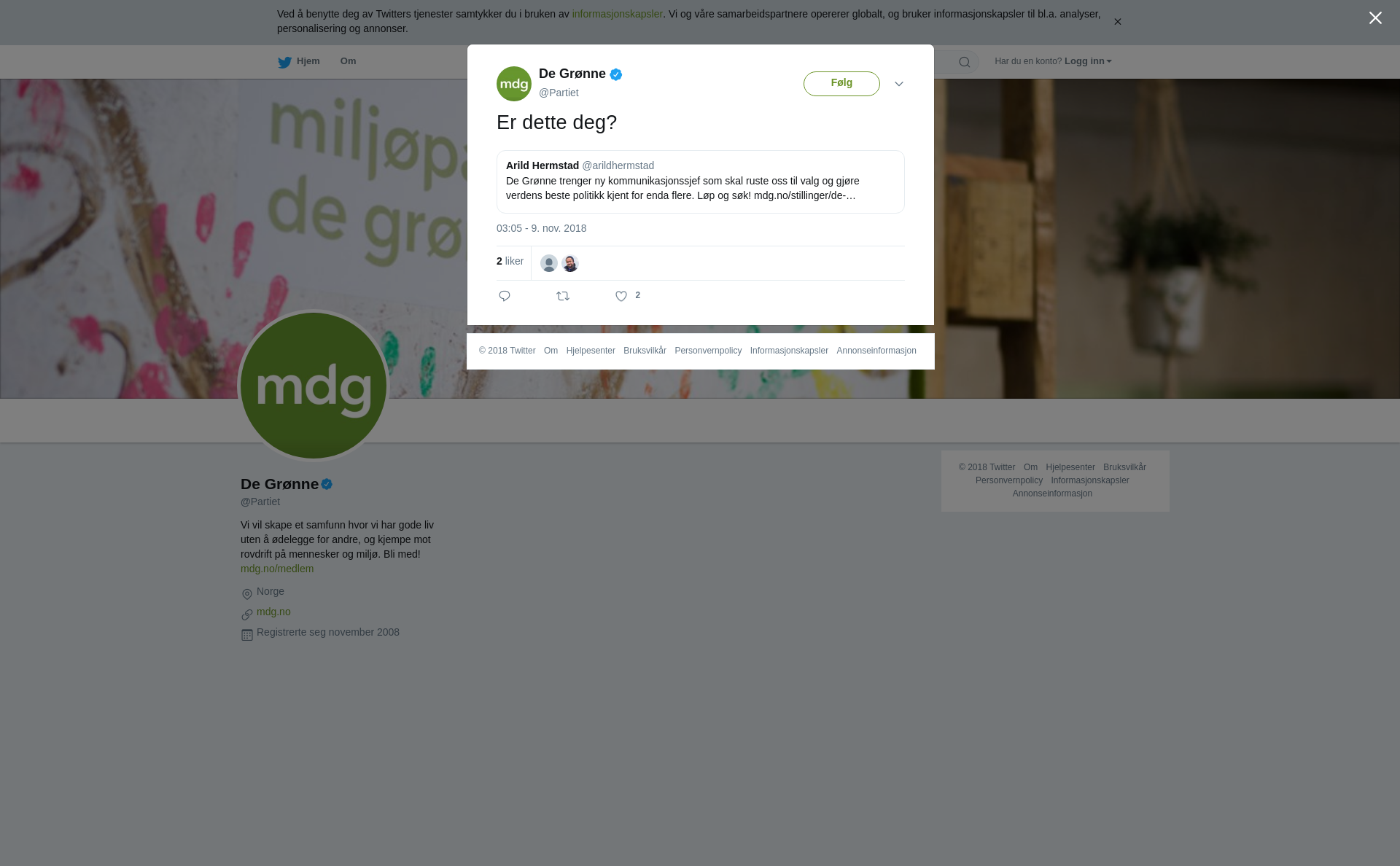Click the search magnifier icon
The width and height of the screenshot is (1400, 866).
pyautogui.click(x=965, y=62)
